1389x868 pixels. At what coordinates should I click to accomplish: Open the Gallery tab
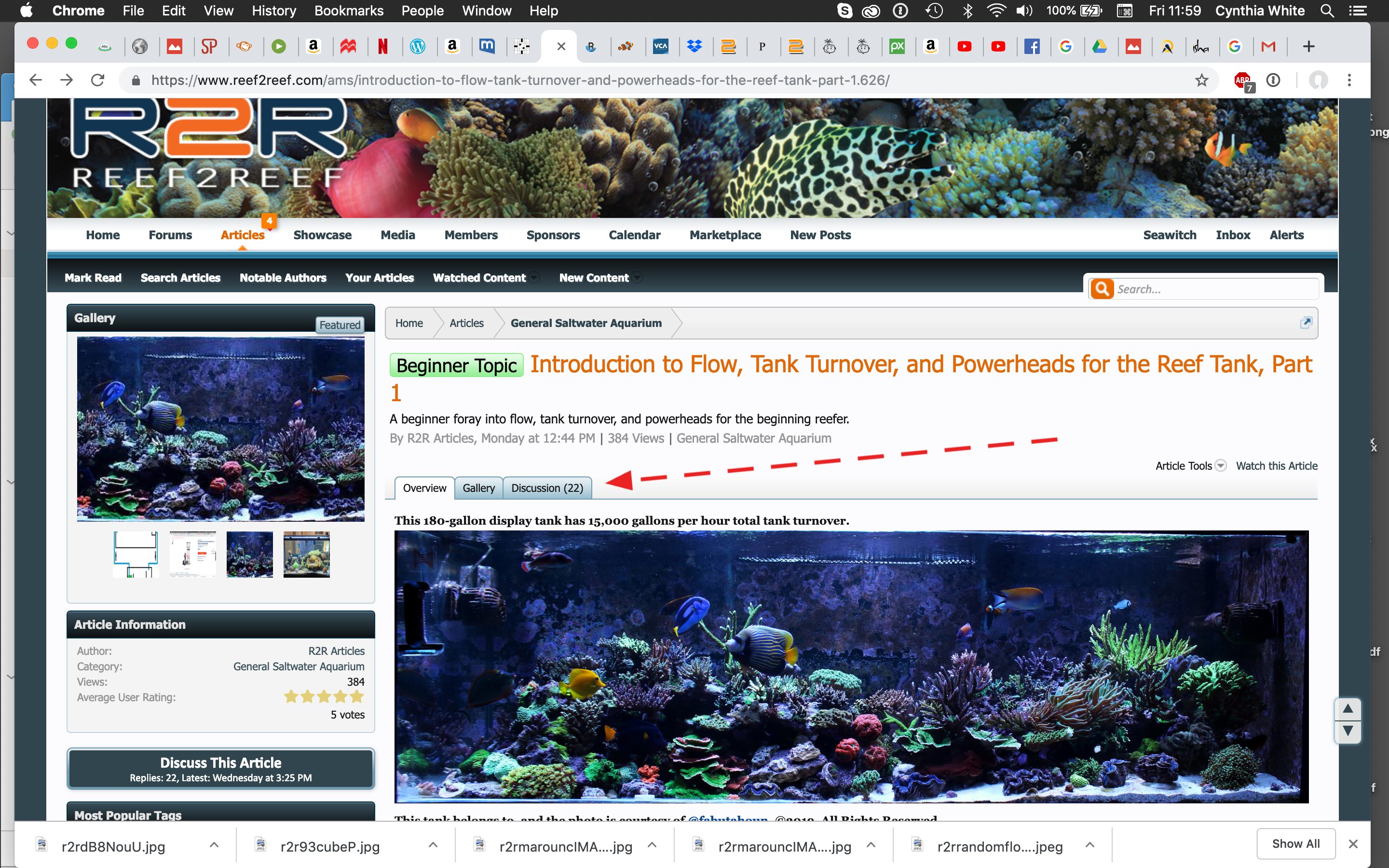point(479,488)
